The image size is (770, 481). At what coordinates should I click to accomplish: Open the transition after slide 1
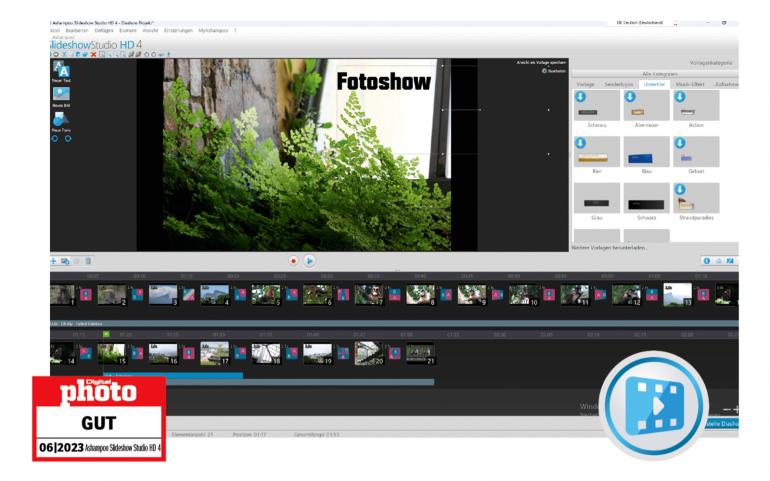(x=86, y=295)
